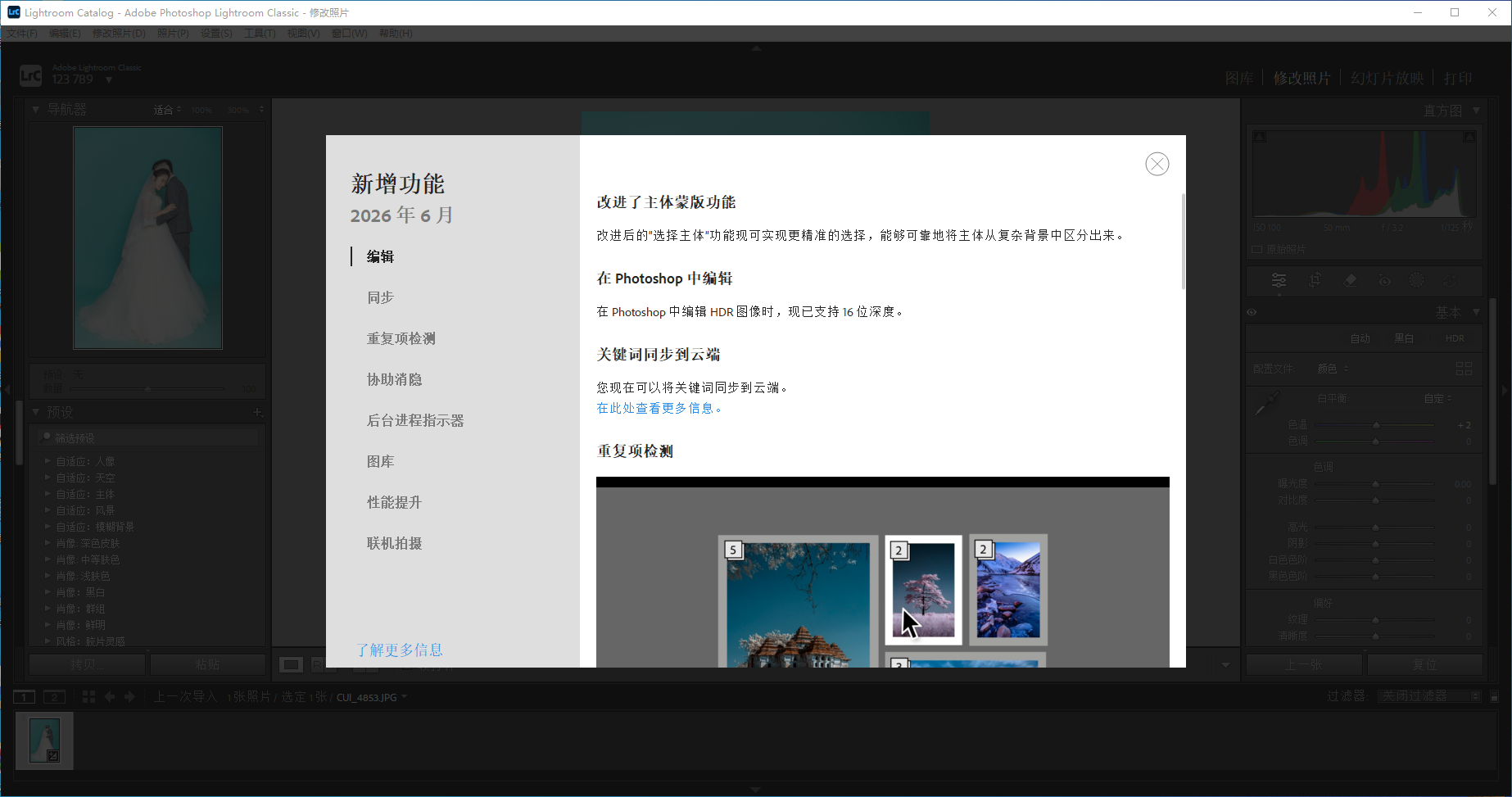Open the 修改照片(D) menu
1512x797 pixels.
[x=119, y=34]
